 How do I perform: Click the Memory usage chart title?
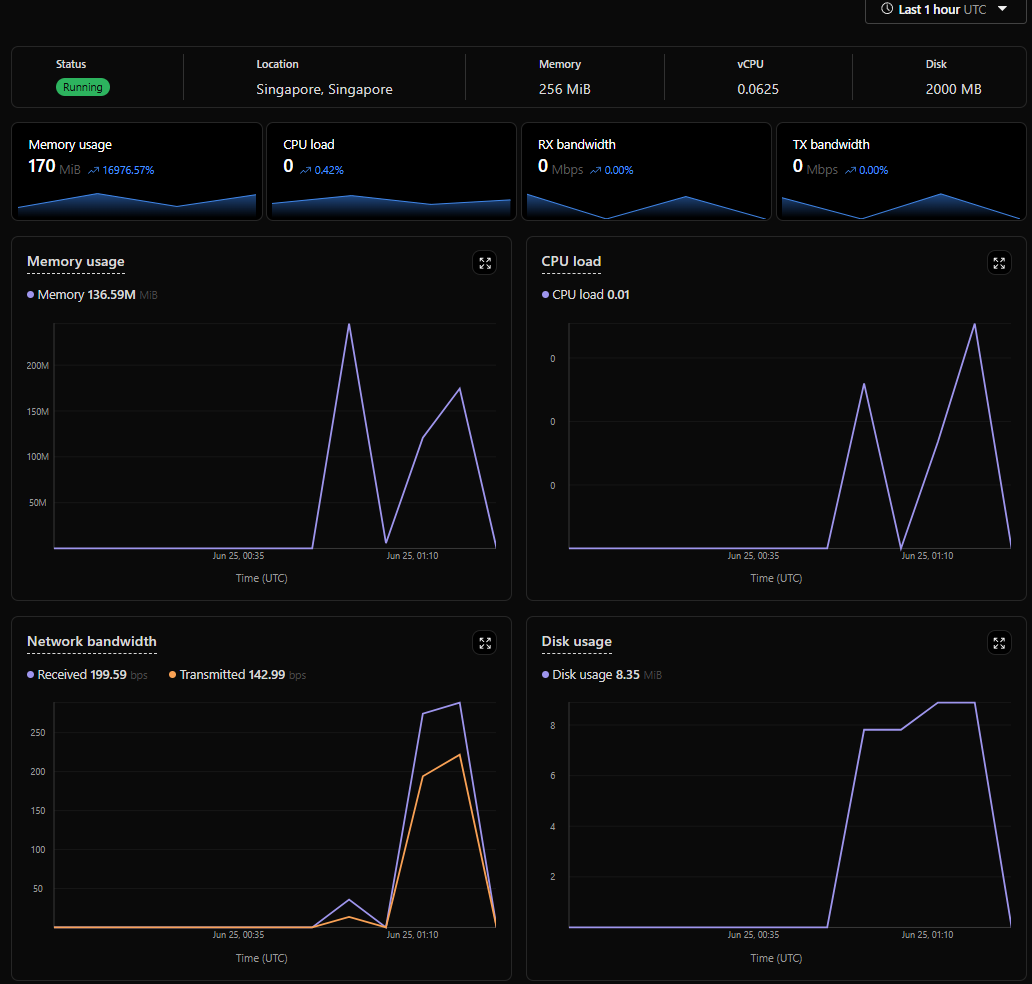pyautogui.click(x=76, y=261)
